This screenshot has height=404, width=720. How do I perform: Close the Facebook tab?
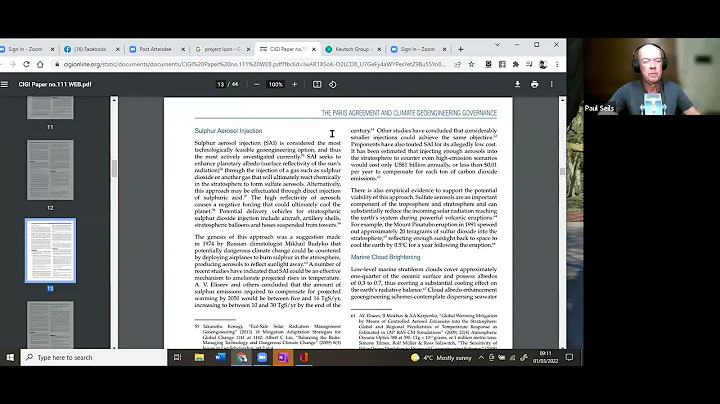point(118,49)
